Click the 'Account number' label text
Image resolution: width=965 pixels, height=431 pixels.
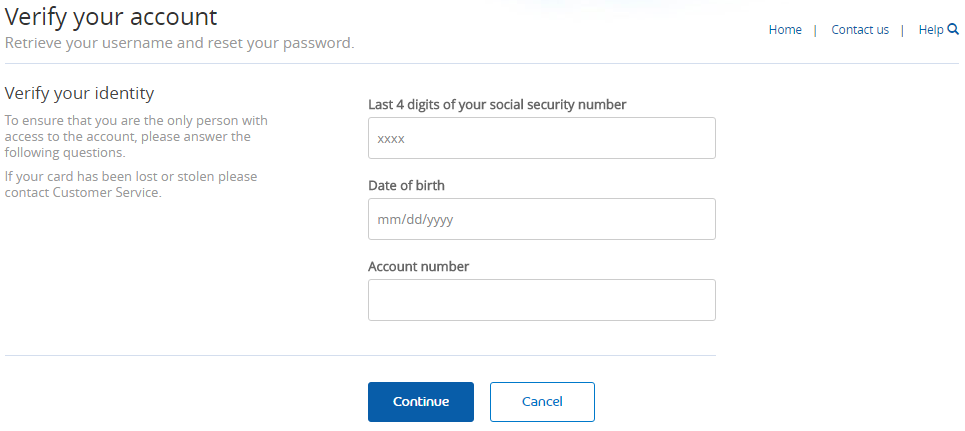coord(418,267)
